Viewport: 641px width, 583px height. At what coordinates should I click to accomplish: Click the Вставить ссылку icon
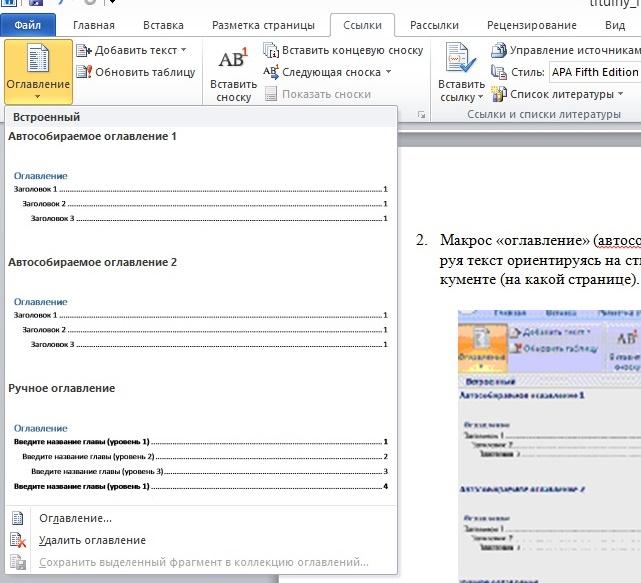[x=461, y=58]
